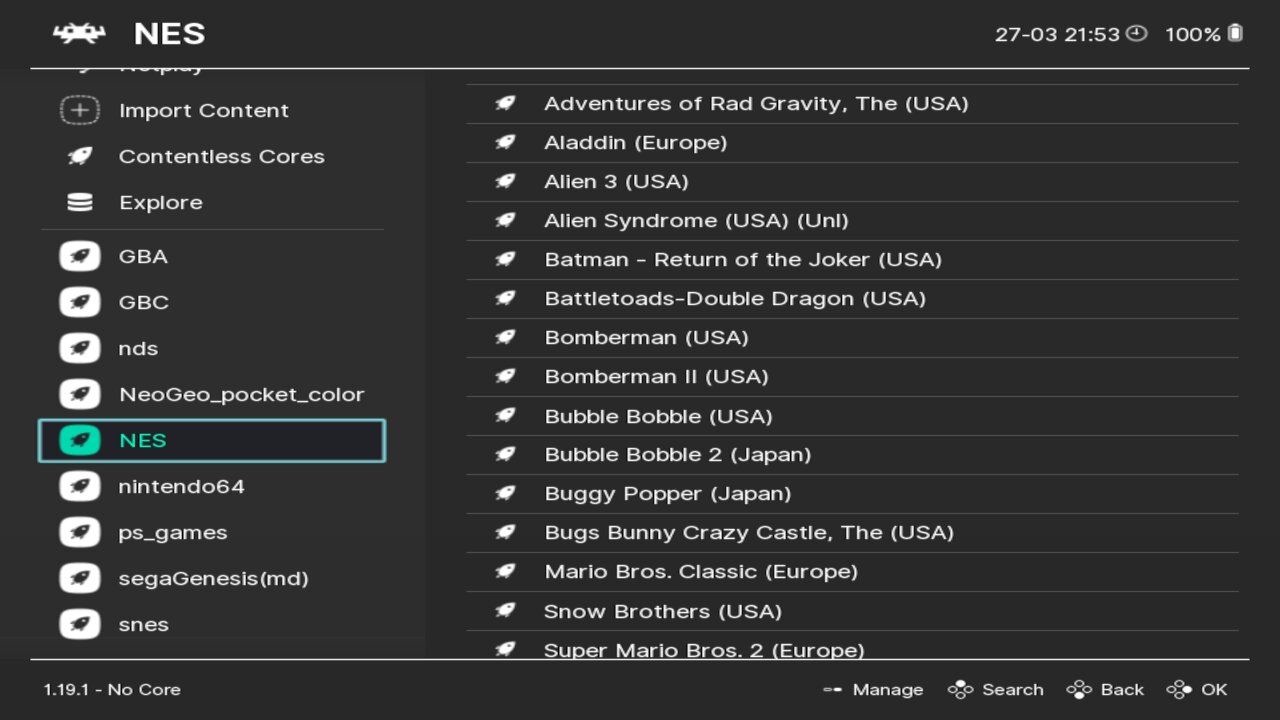Open the Contentless Cores menu entry

tap(212, 156)
